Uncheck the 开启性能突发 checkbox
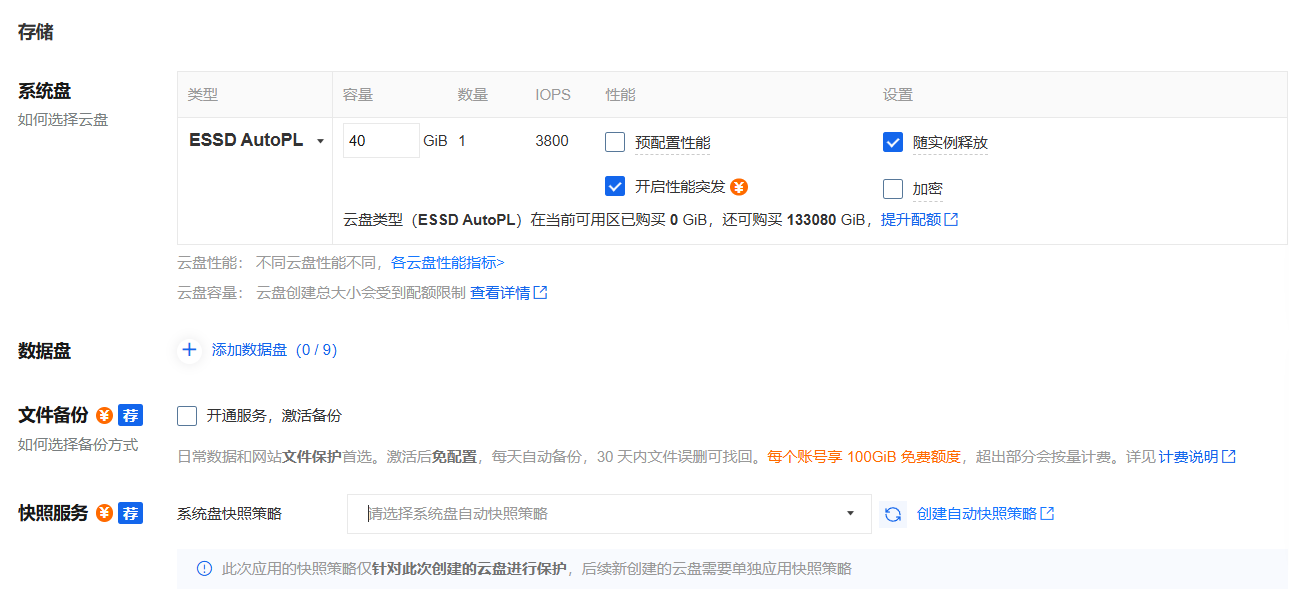 [x=615, y=186]
